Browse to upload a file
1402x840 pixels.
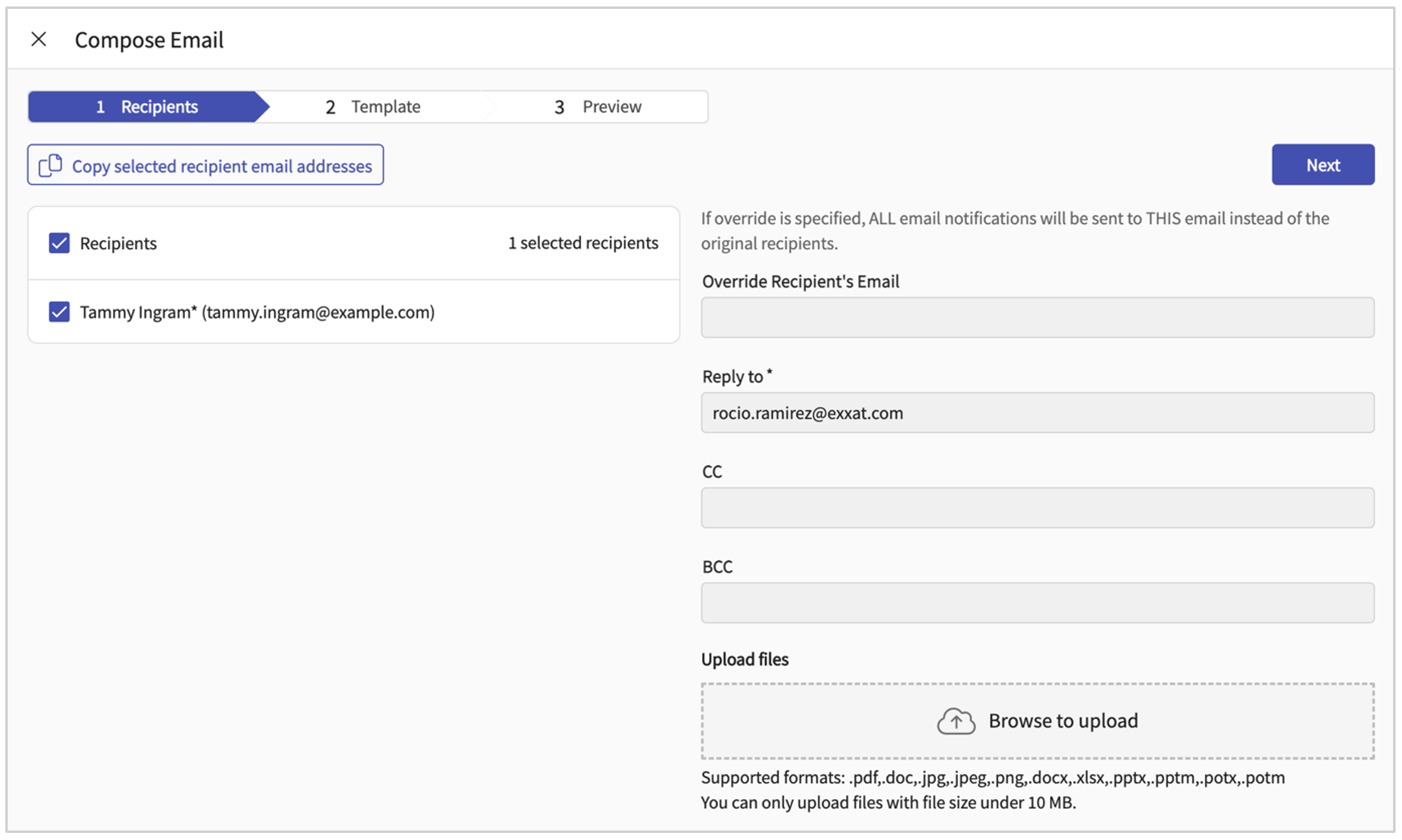tap(1063, 721)
